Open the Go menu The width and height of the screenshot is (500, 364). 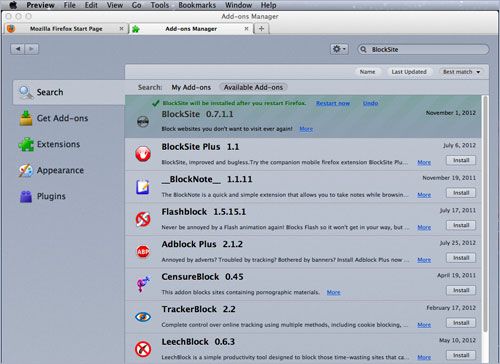(137, 5)
